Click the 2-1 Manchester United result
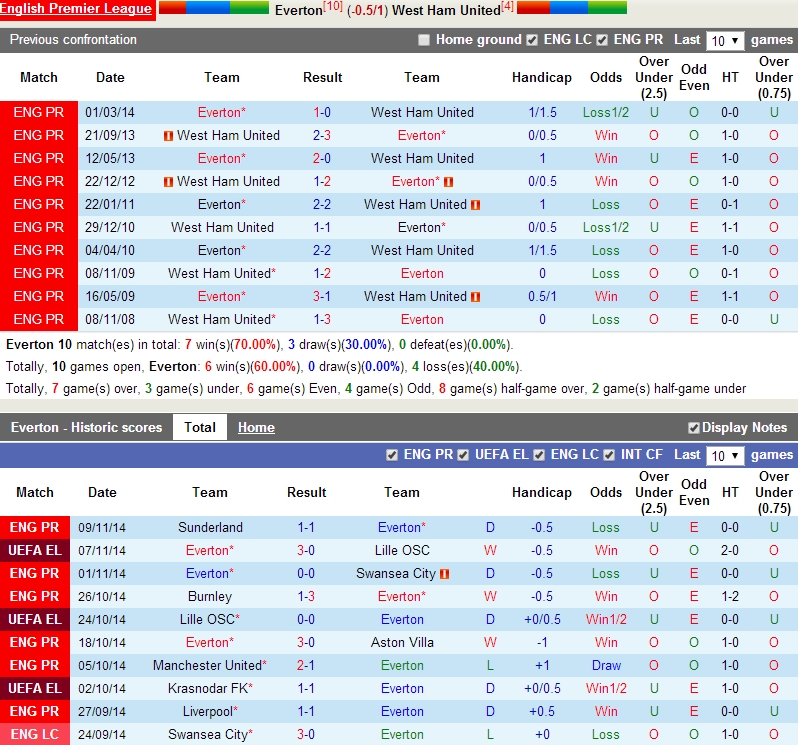Screen dimensions: 798x745 [x=306, y=666]
